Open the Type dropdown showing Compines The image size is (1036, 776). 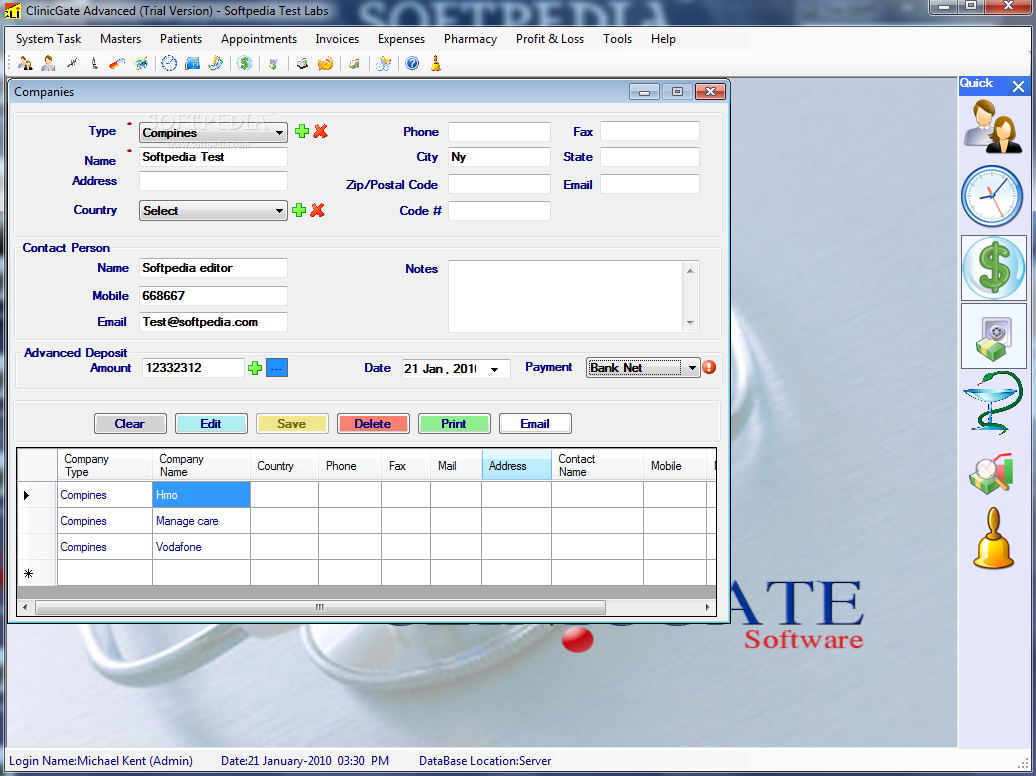pos(213,132)
